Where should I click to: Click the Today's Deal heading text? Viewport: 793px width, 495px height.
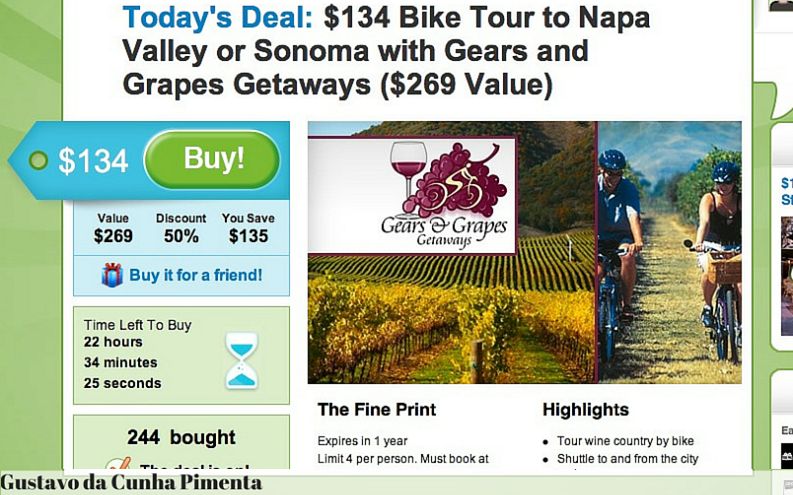point(217,18)
